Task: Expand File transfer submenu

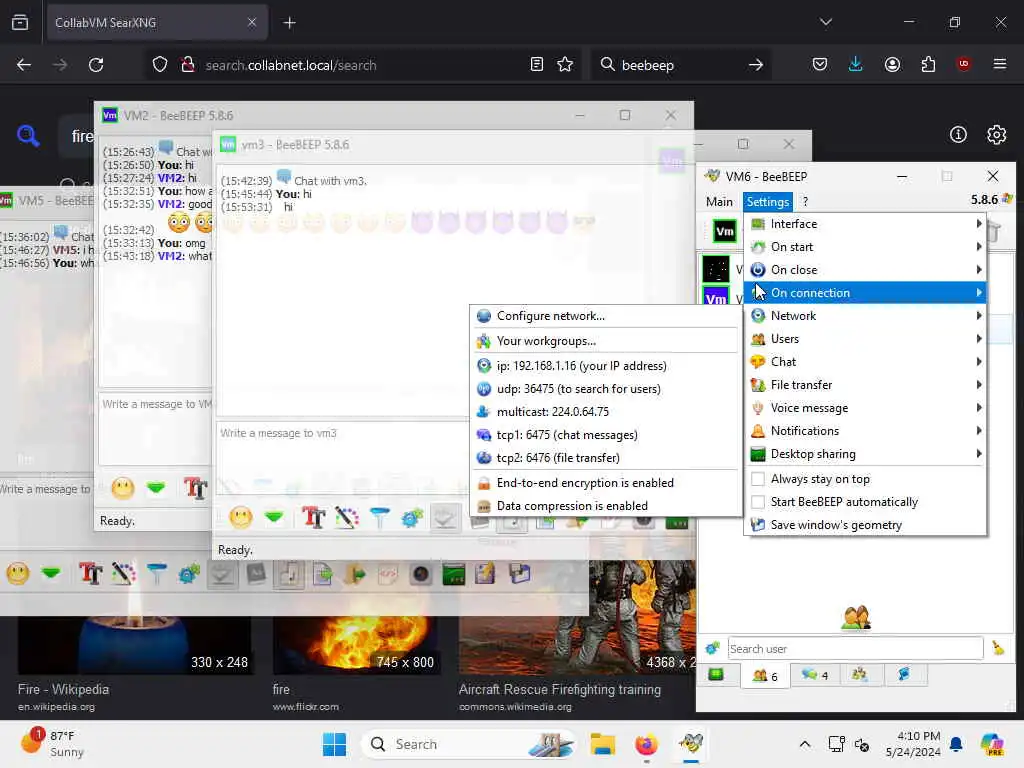Action: click(865, 385)
